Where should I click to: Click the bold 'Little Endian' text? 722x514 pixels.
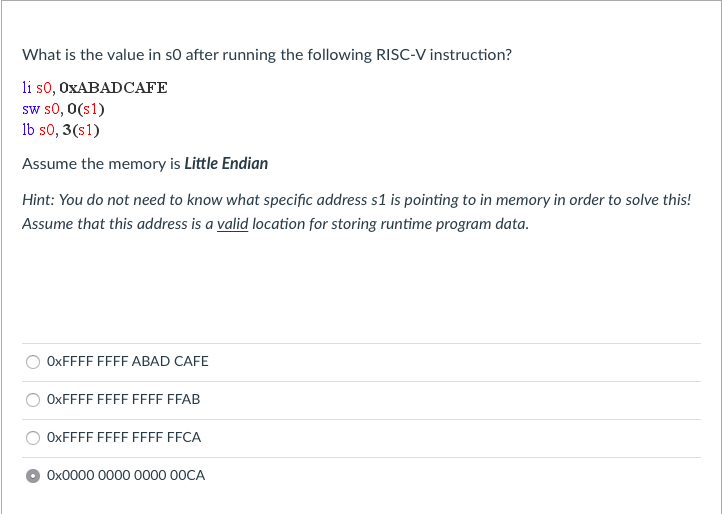pos(226,164)
